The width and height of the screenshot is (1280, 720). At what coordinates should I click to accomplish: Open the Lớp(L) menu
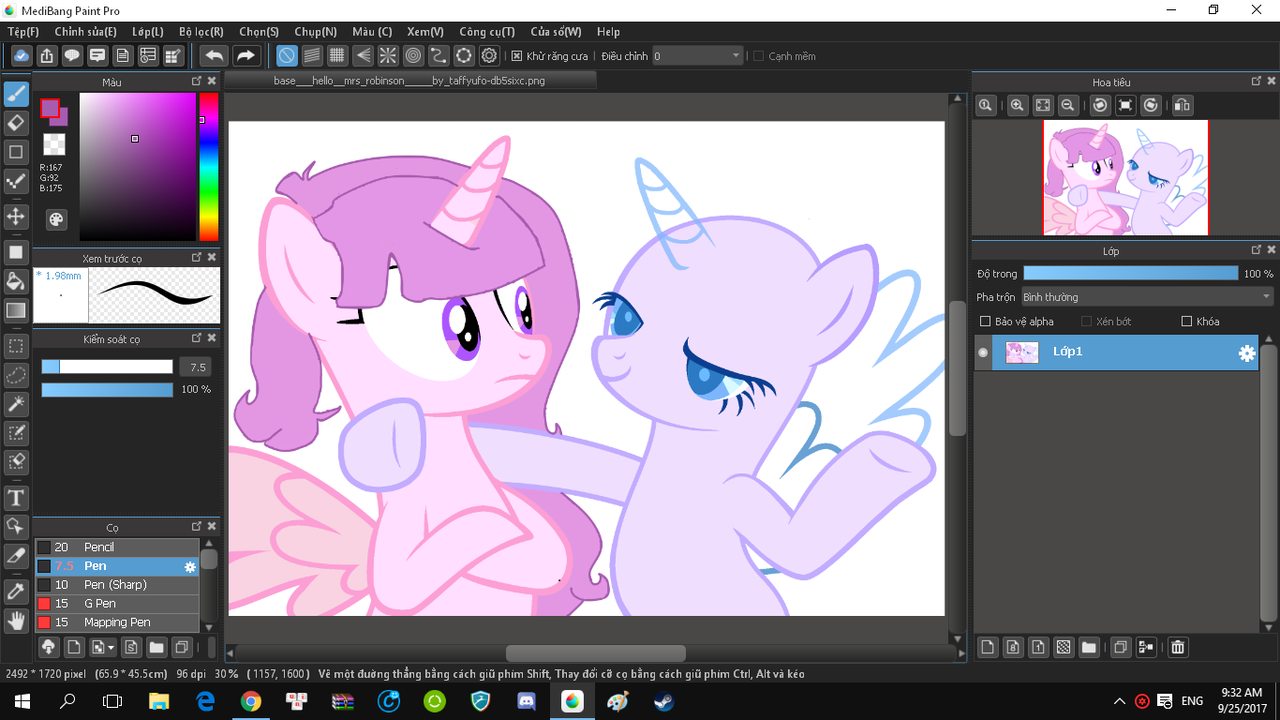(148, 32)
